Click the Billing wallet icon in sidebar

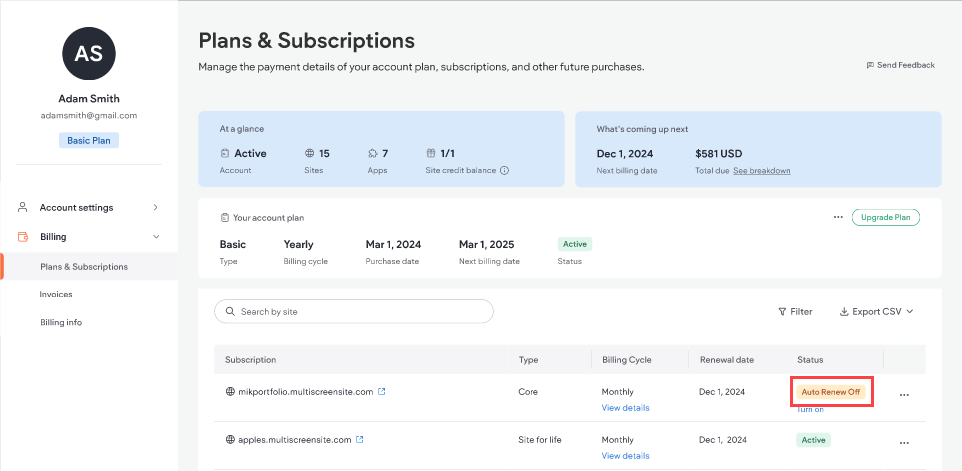tap(23, 237)
